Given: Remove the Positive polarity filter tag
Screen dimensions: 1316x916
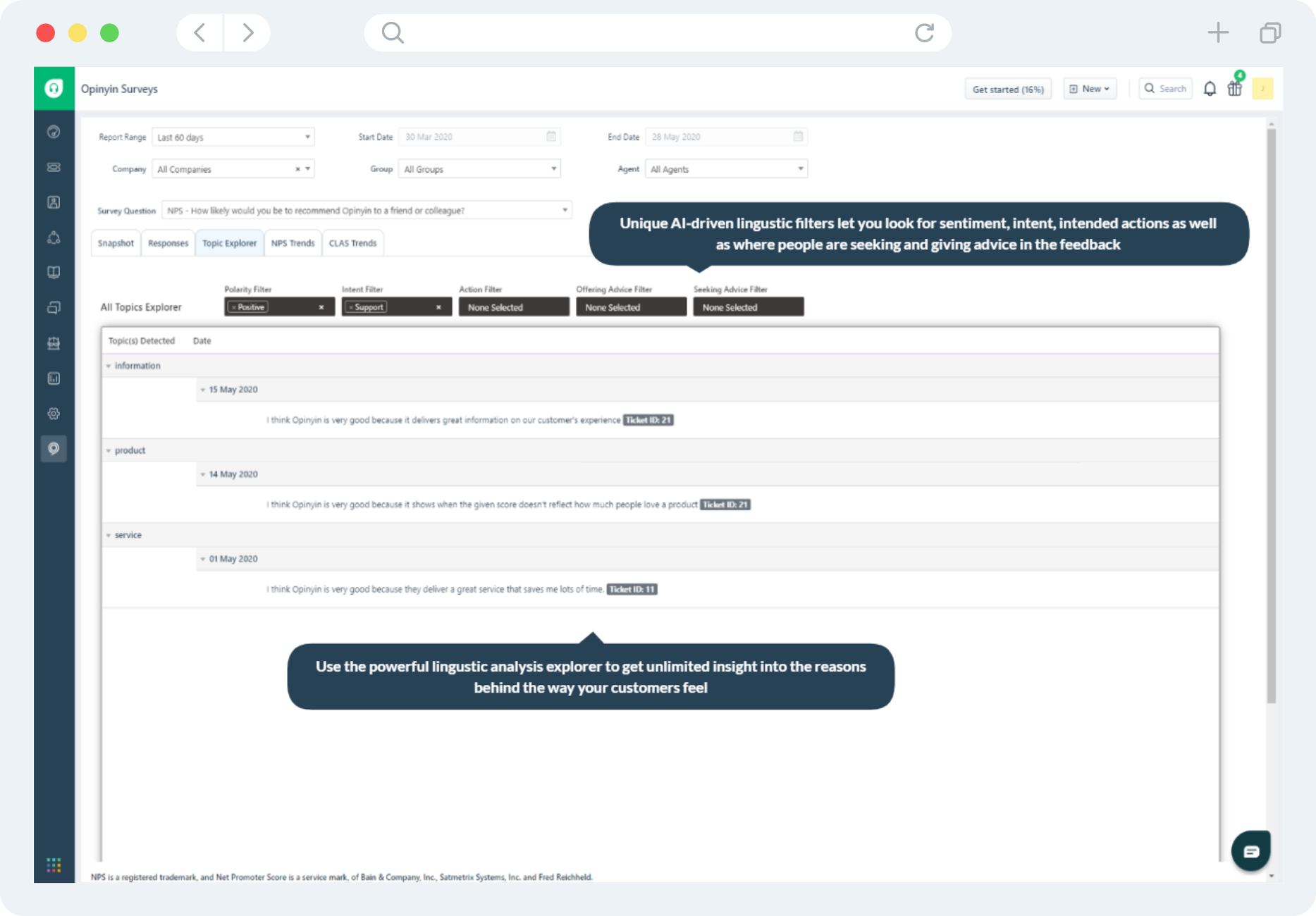Looking at the screenshot, I should [234, 307].
